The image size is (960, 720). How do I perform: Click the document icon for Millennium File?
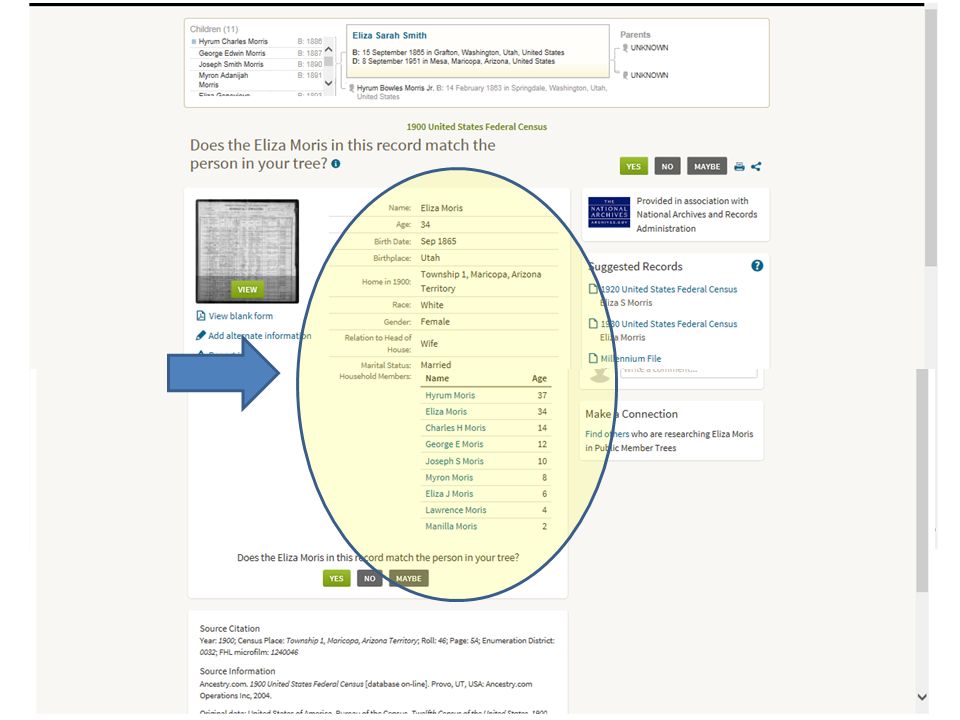593,358
